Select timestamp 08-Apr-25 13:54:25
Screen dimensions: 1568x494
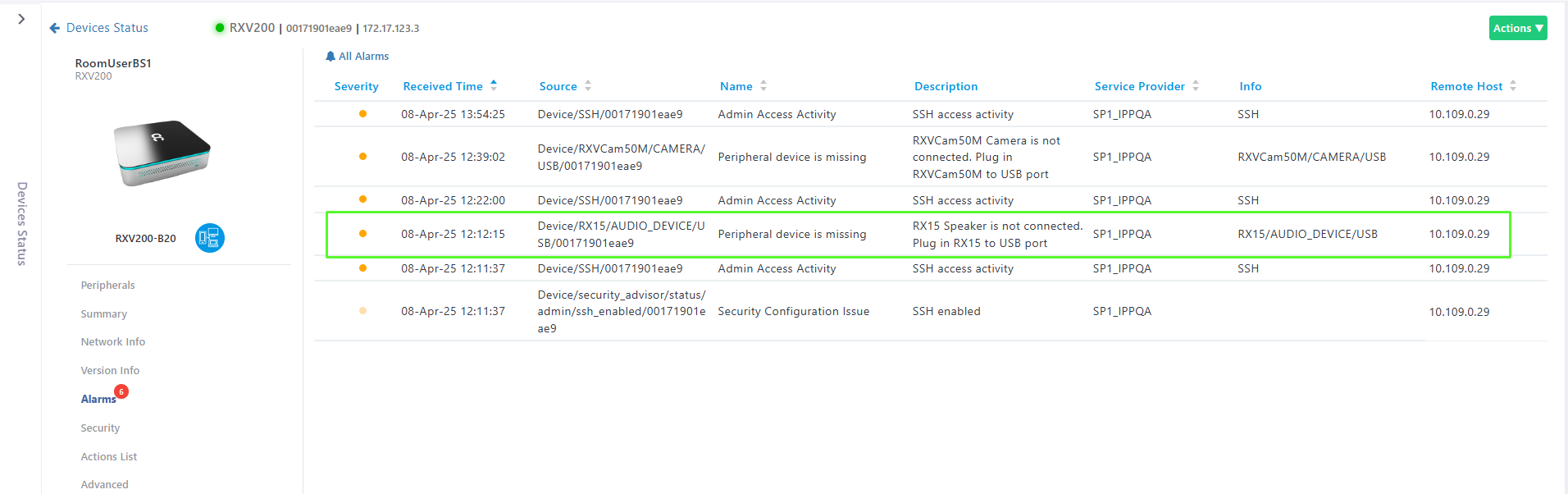[x=453, y=115]
